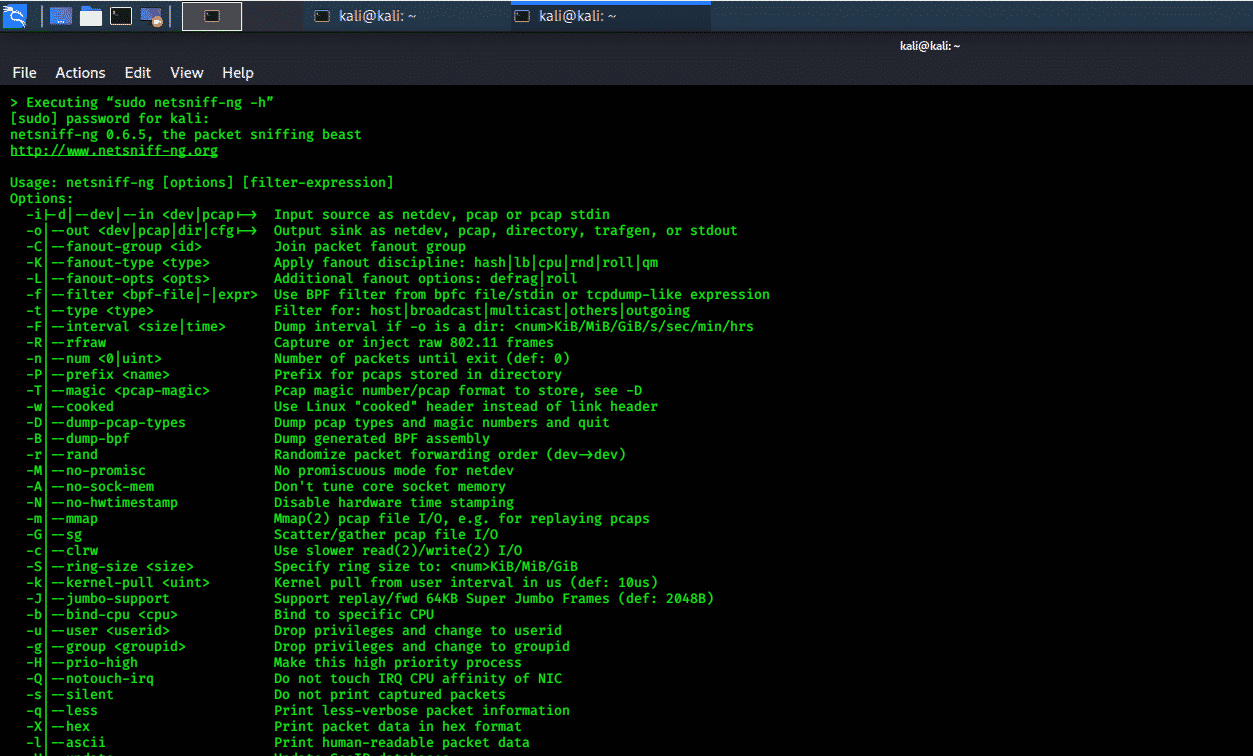Select the highlighted terminal taskbar button
Image resolution: width=1253 pixels, height=756 pixels.
pyautogui.click(x=212, y=16)
